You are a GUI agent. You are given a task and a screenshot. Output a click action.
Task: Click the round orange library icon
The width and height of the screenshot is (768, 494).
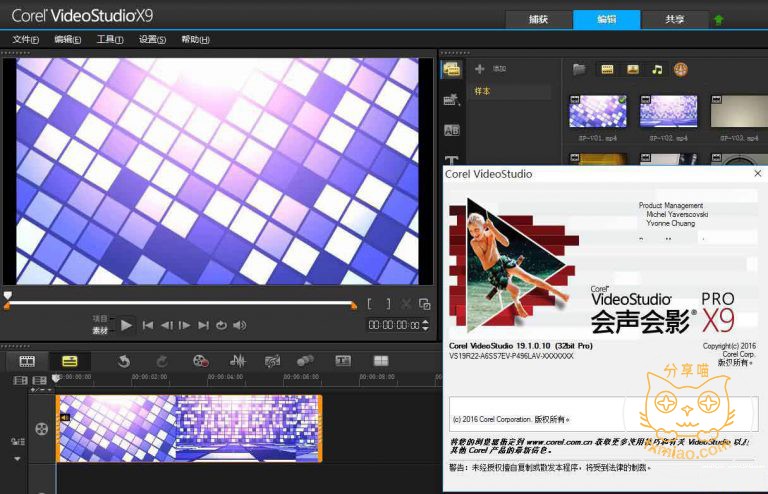(681, 70)
